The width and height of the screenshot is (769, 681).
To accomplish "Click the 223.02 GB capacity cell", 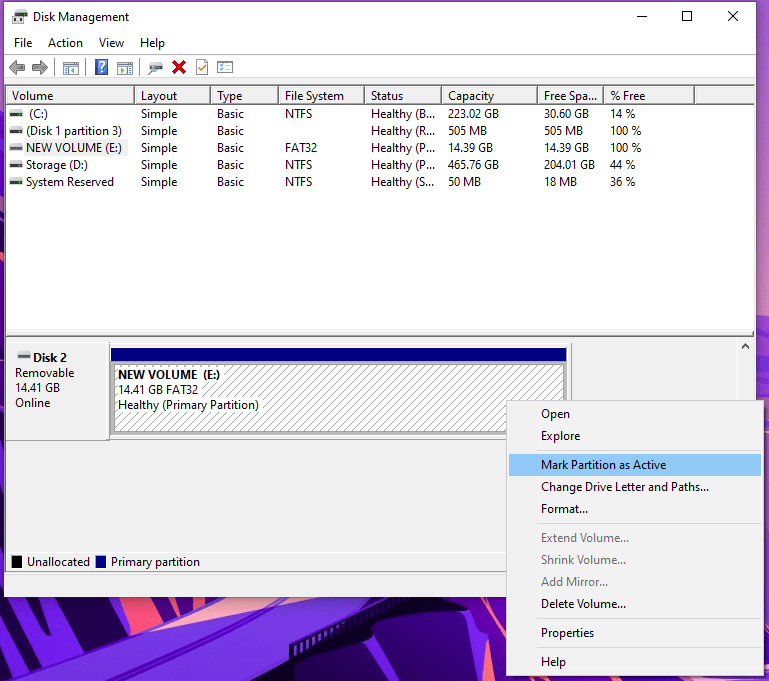I will coord(473,114).
